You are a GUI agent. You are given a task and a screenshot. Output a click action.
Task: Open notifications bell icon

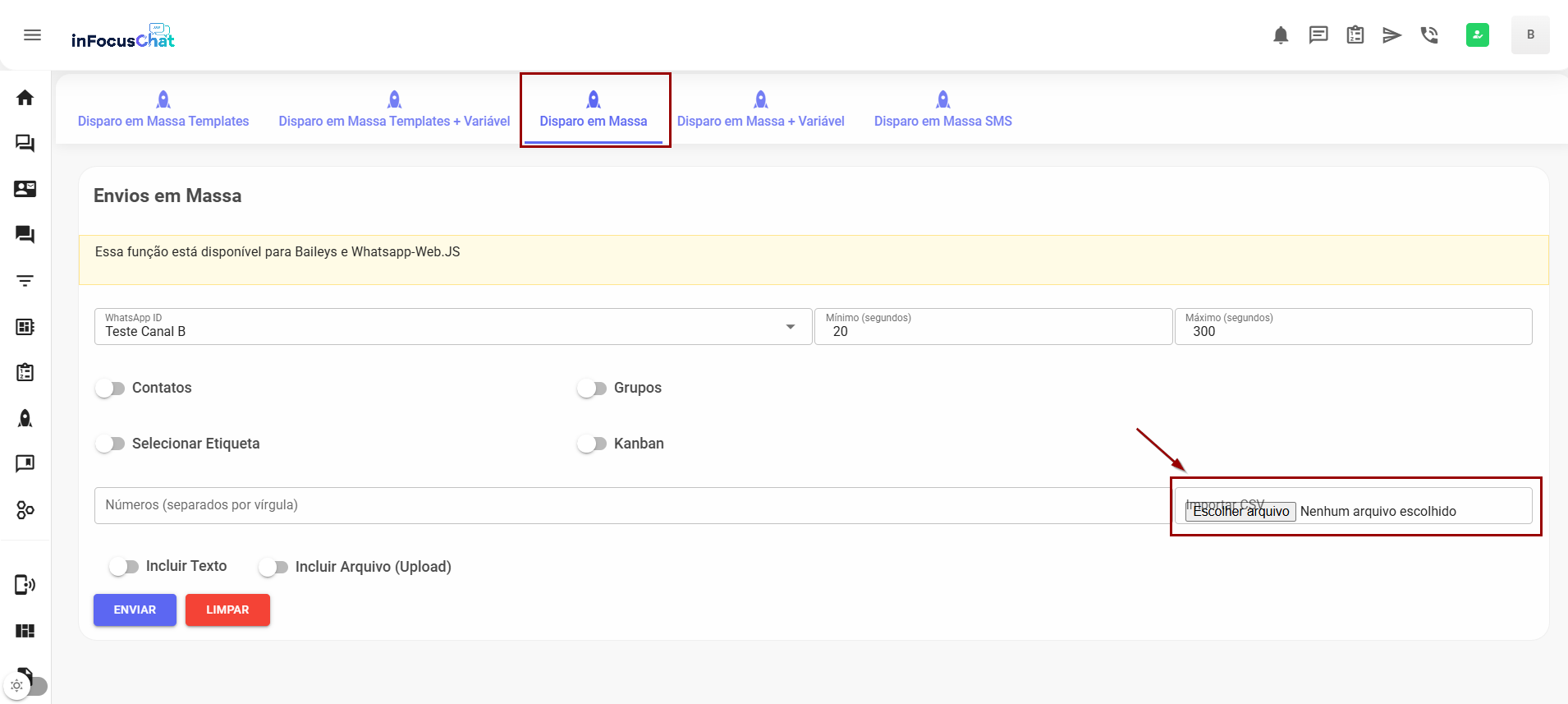[1280, 35]
